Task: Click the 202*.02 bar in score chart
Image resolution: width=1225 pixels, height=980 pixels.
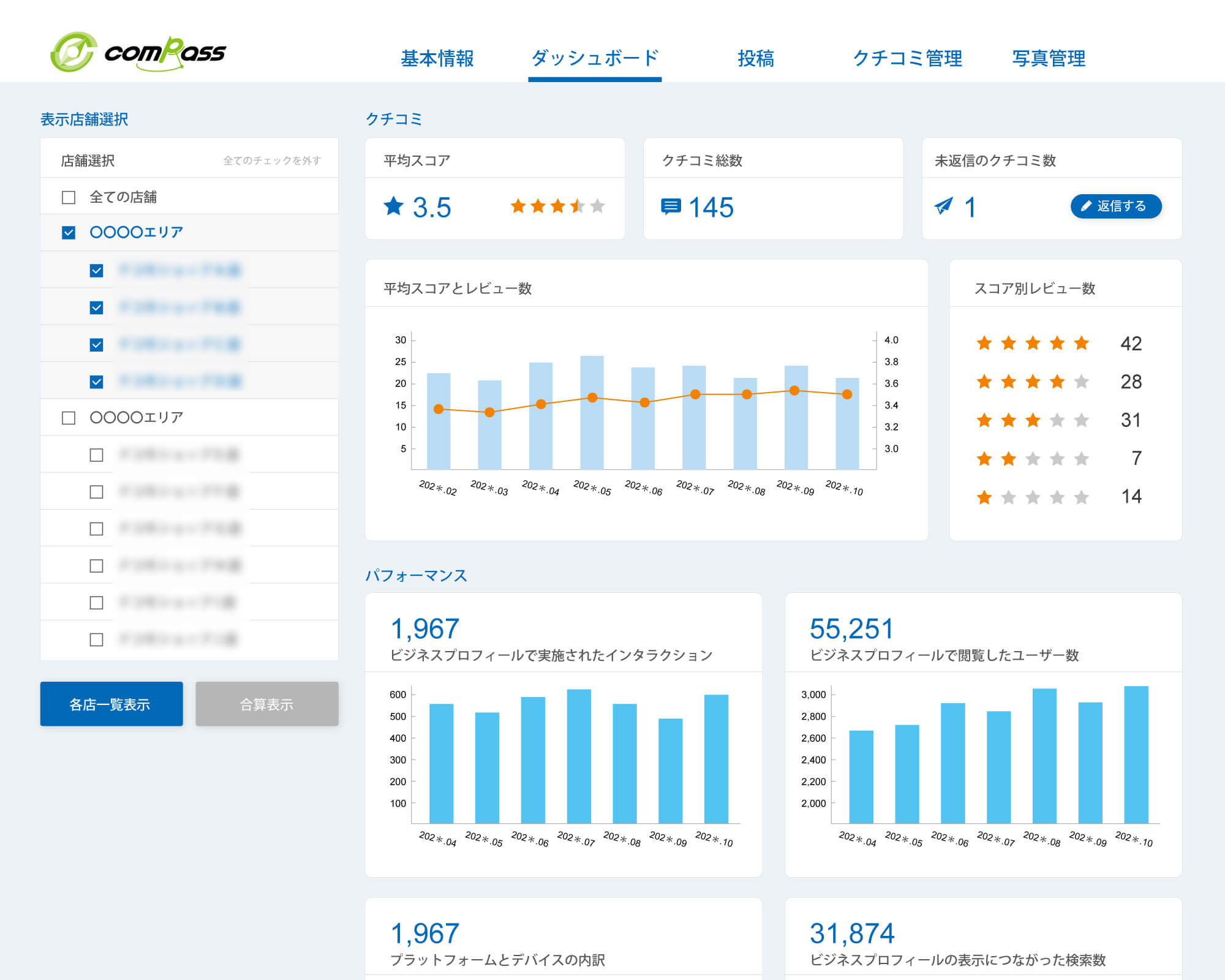Action: pos(439,421)
